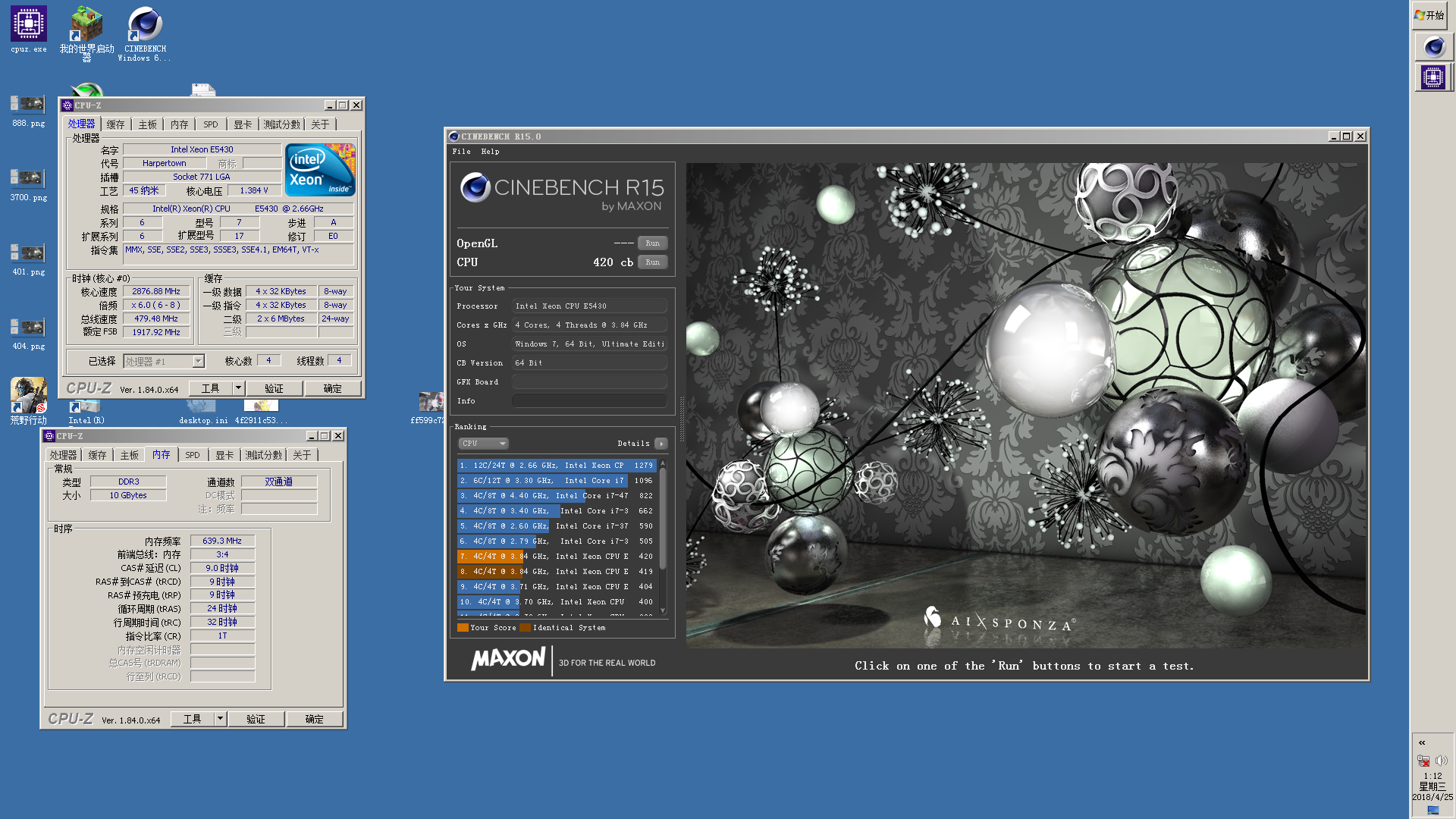Screen dimensions: 1456x819
Task: Open the CPU ranking type dropdown
Action: 482,444
